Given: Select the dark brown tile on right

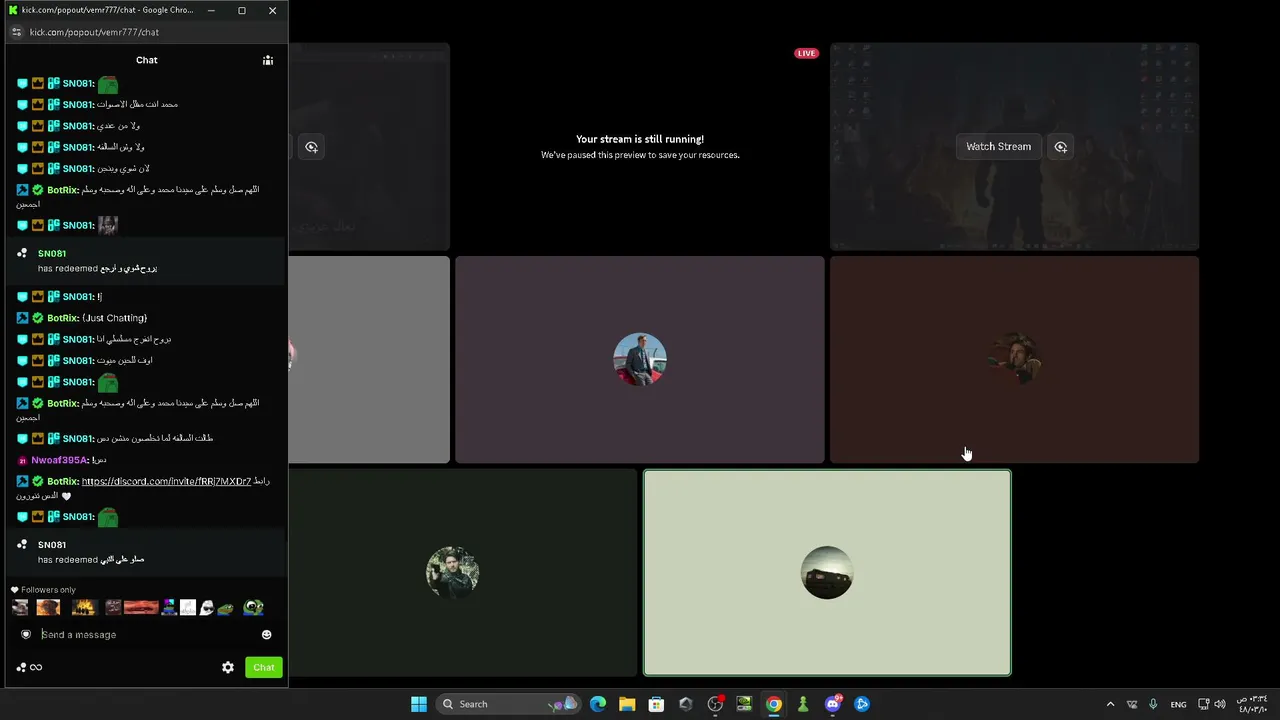Looking at the screenshot, I should point(1014,360).
